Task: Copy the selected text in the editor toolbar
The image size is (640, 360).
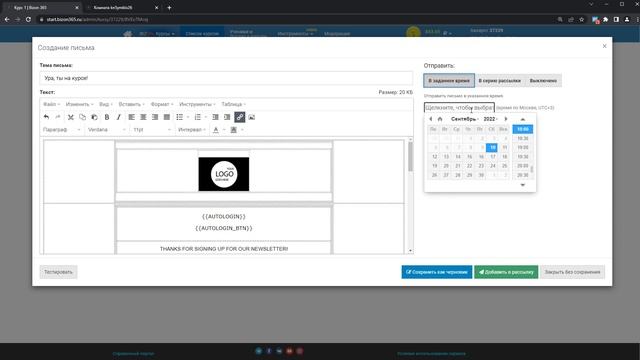Action: click(82, 117)
